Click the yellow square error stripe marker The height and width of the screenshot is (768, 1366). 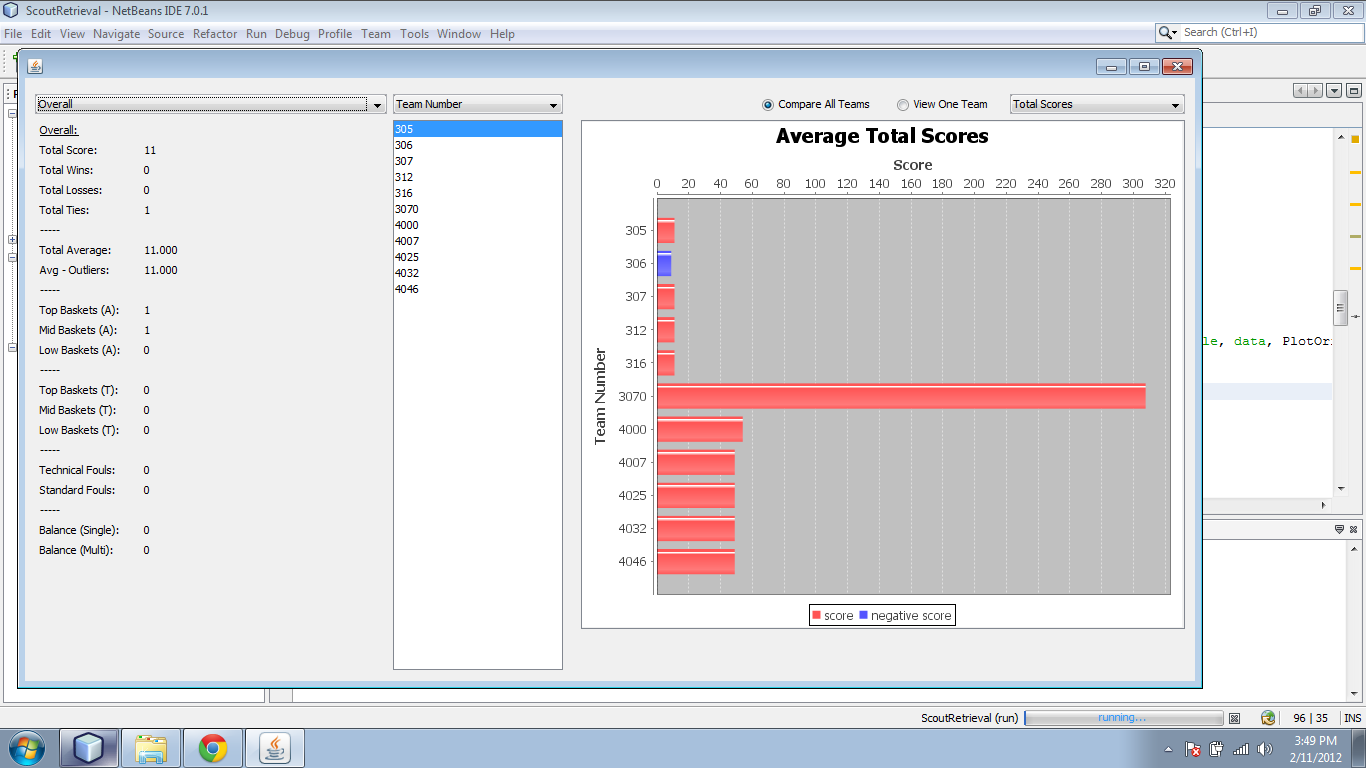tap(1355, 140)
